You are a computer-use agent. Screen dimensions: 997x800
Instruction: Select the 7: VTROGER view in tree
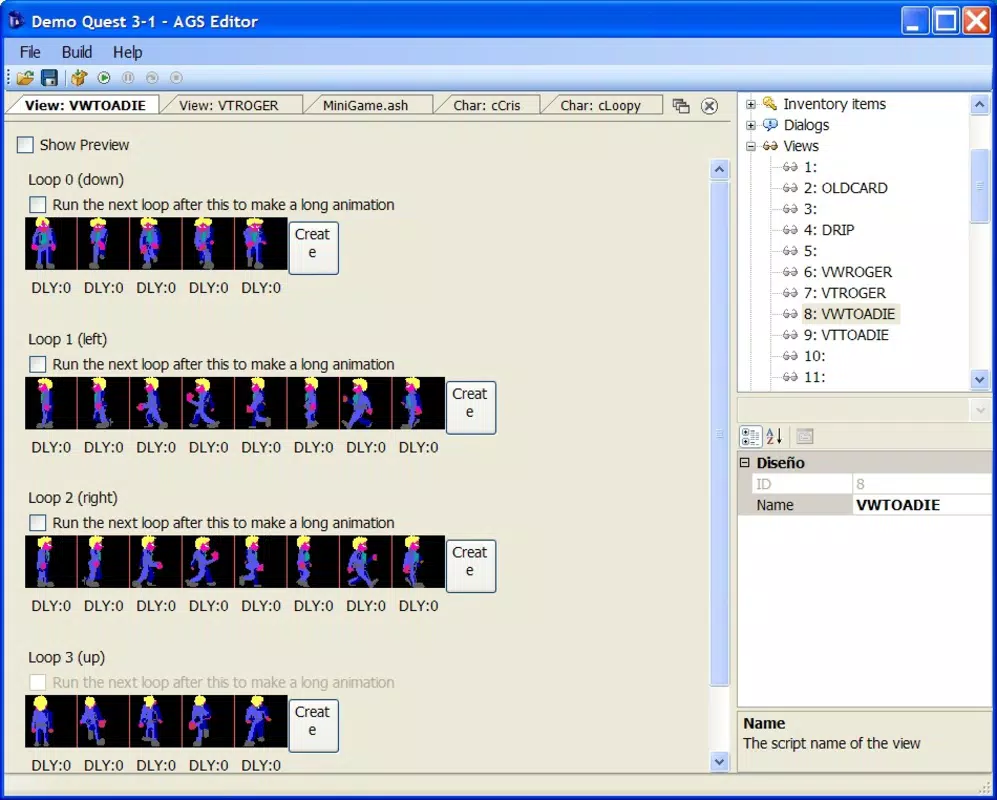tap(844, 293)
